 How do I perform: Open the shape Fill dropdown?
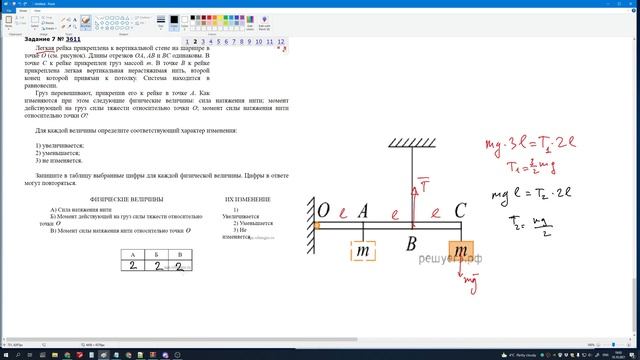click(141, 24)
